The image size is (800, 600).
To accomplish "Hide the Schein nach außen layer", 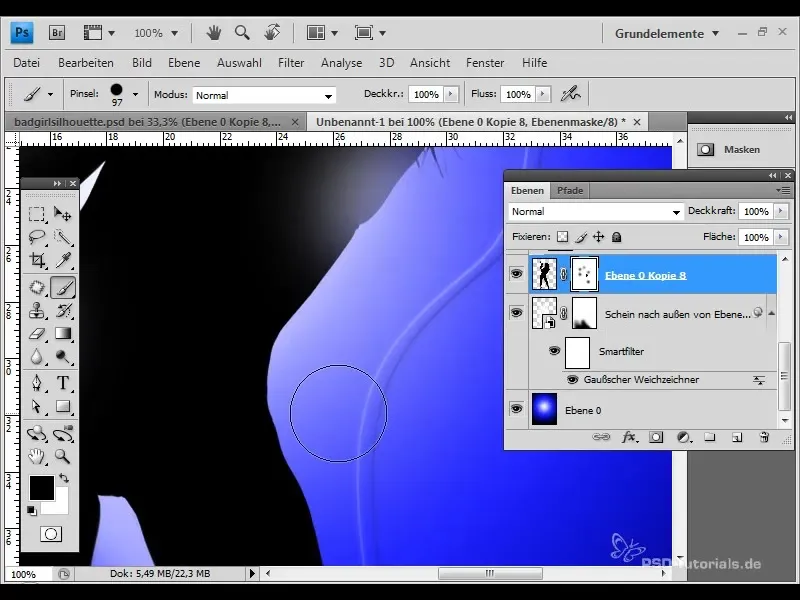I will tap(516, 312).
